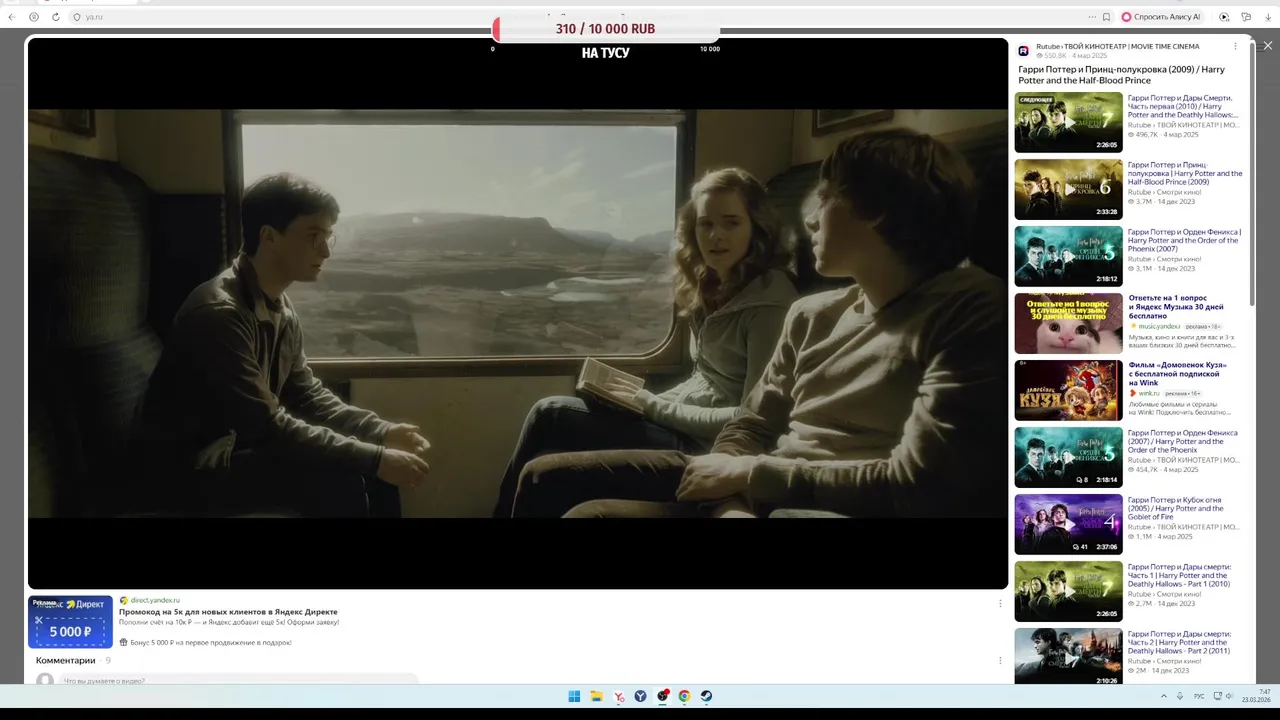Open Half-Blood Prince thumbnail lasting 2:33:28
The height and width of the screenshot is (720, 1280).
pos(1068,189)
